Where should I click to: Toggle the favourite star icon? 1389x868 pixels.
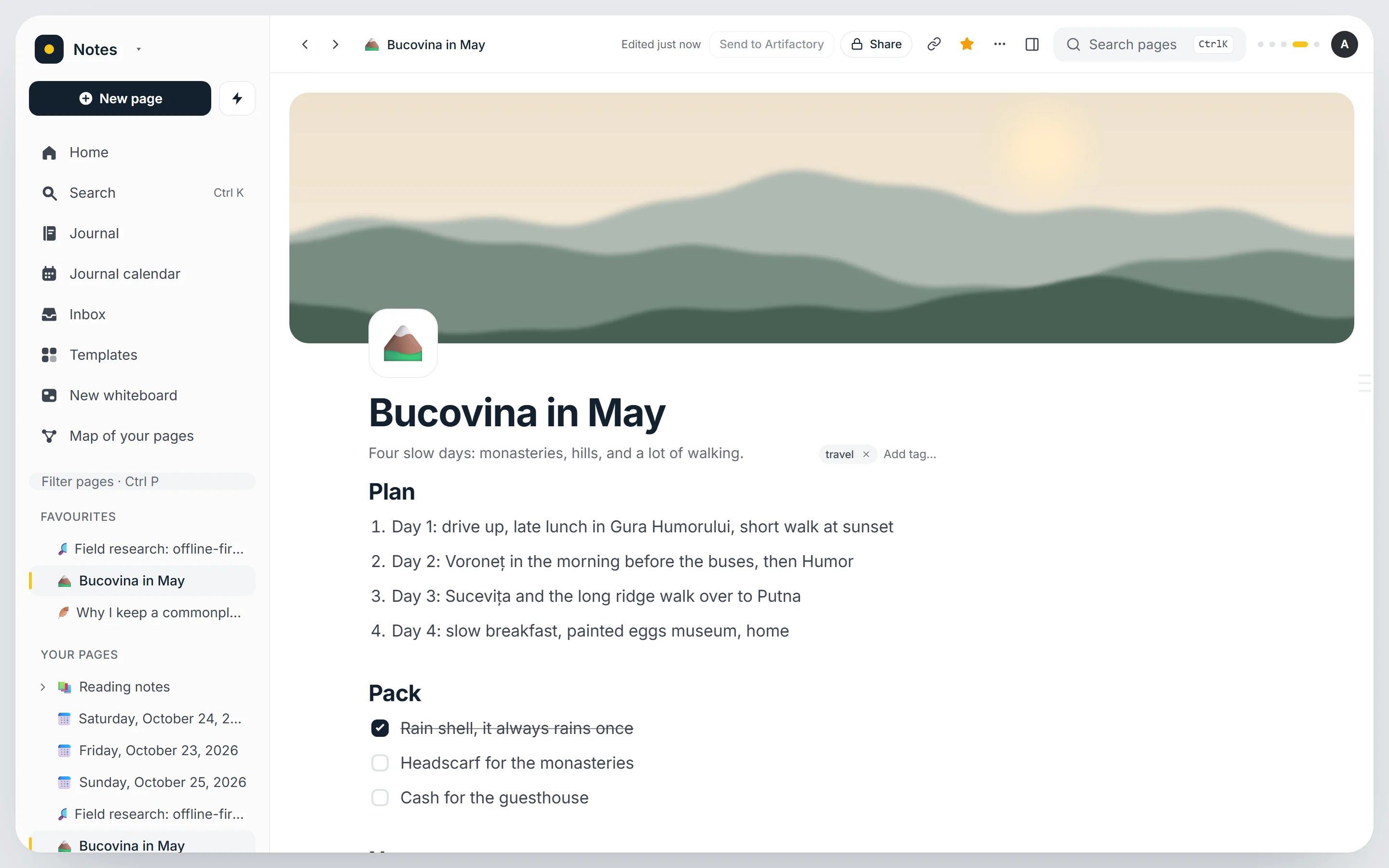point(967,44)
